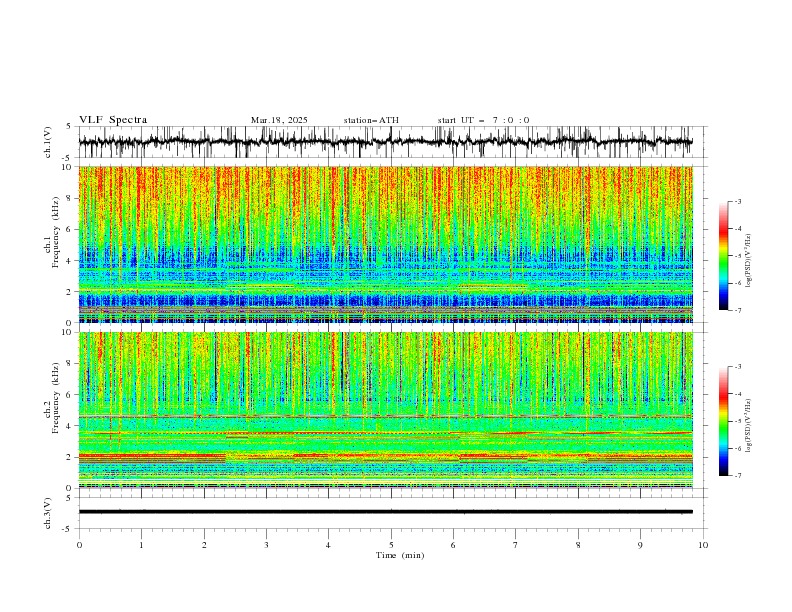Click the ch.1 spectrogram panel
This screenshot has width=792, height=612.
click(386, 244)
